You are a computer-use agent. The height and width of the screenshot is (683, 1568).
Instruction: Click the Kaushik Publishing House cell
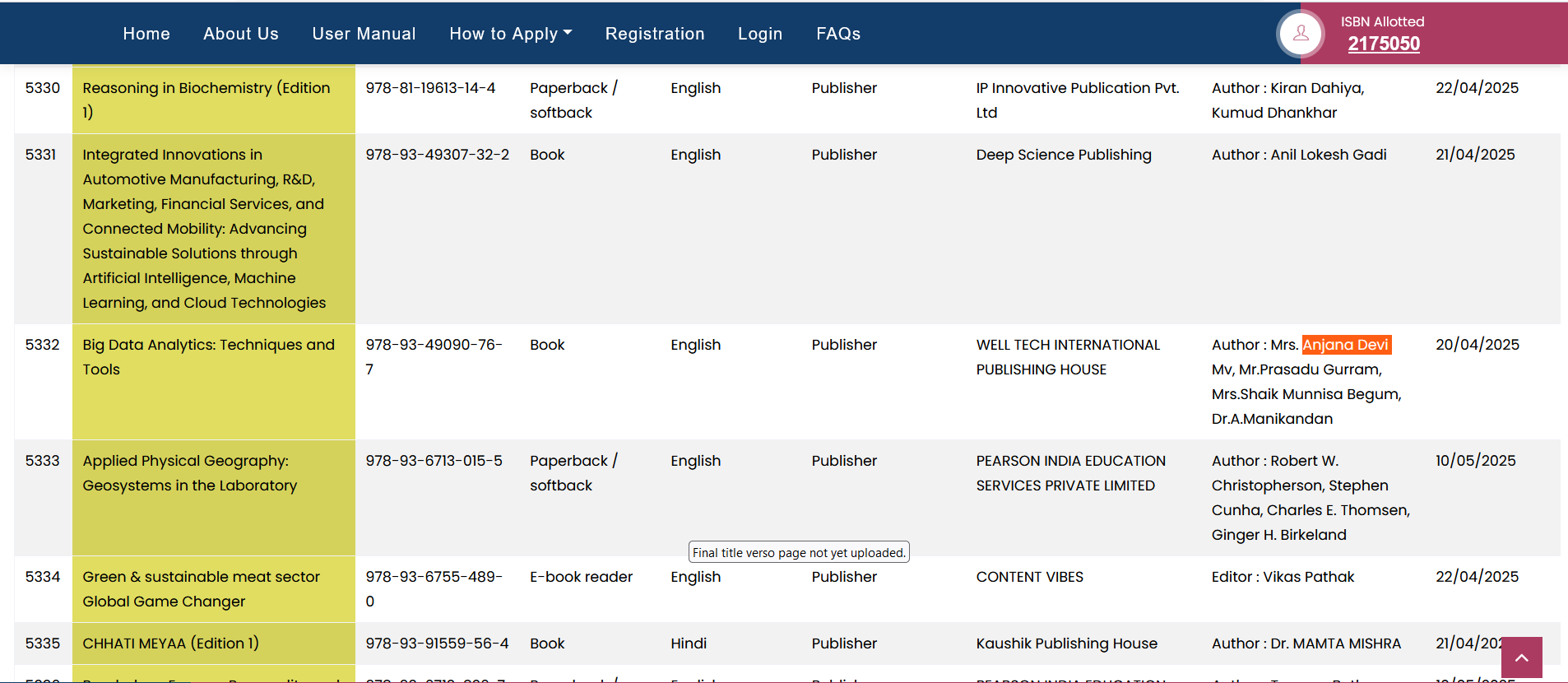pyautogui.click(x=1066, y=644)
